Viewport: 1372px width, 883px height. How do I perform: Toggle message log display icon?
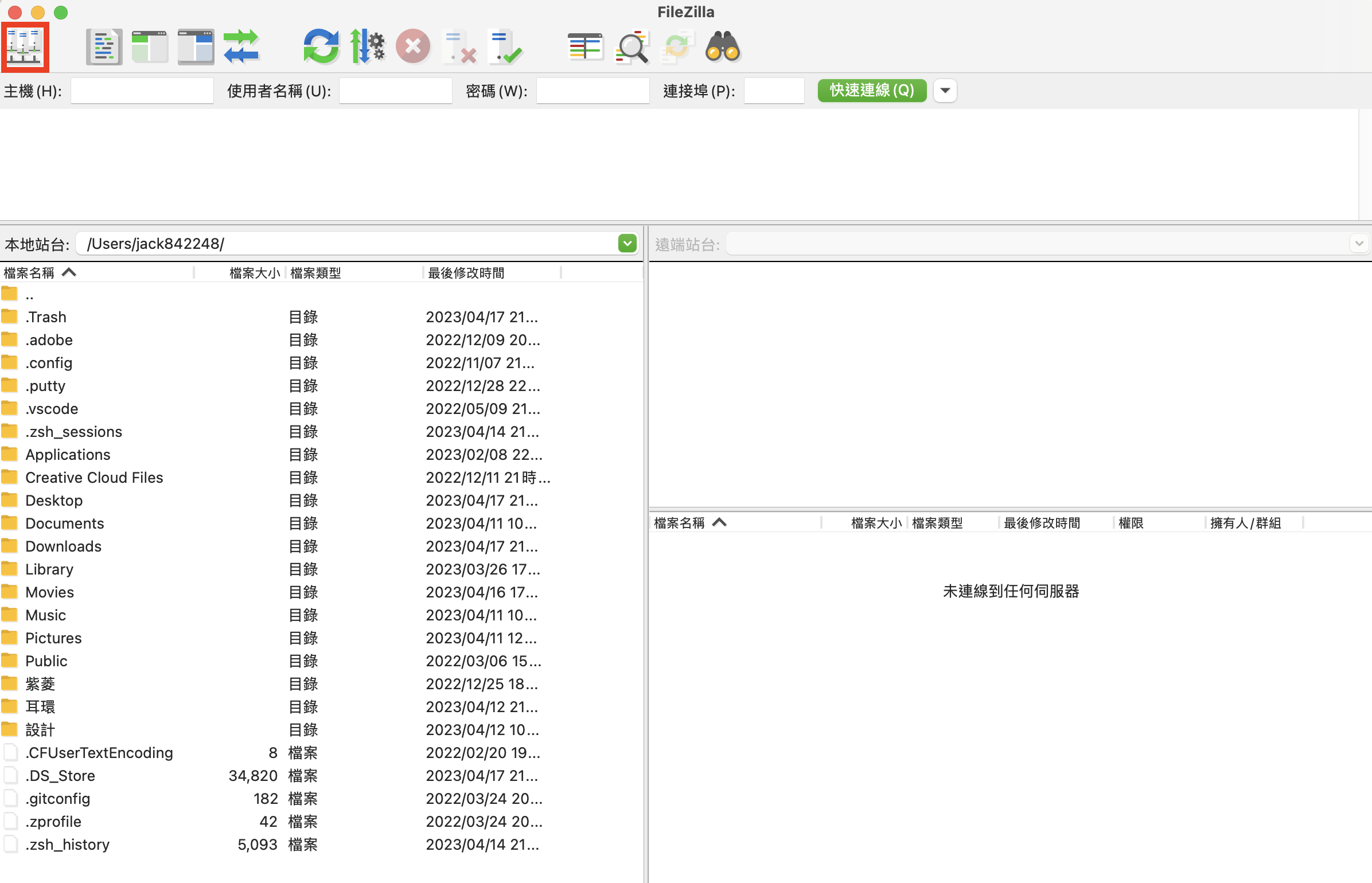point(104,47)
